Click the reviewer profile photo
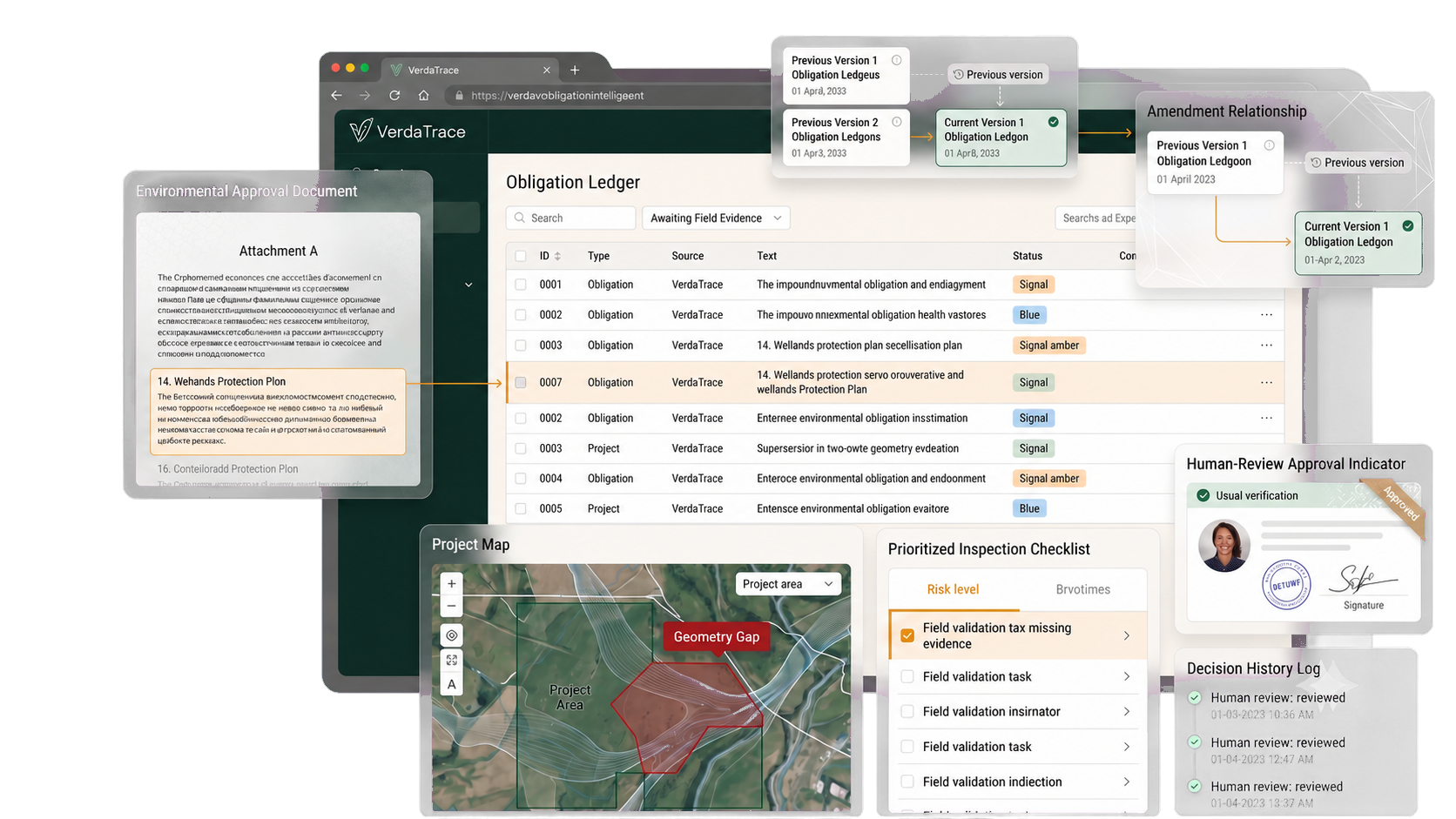The height and width of the screenshot is (819, 1456). 1223,546
